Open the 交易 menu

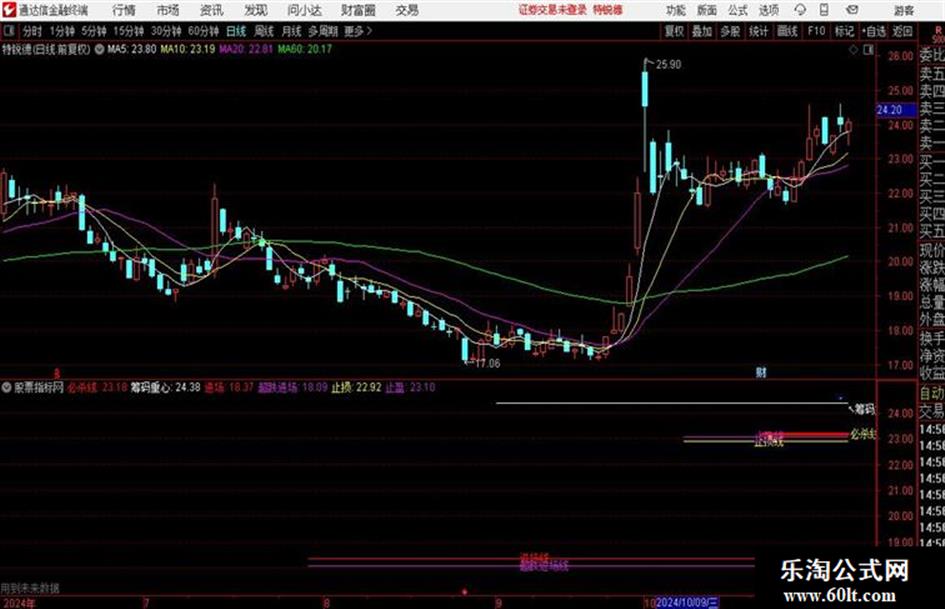407,10
